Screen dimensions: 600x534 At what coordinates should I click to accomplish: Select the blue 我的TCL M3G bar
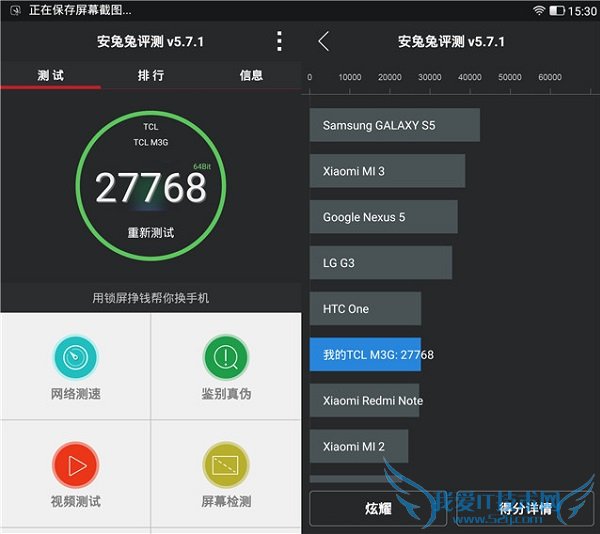[x=365, y=355]
